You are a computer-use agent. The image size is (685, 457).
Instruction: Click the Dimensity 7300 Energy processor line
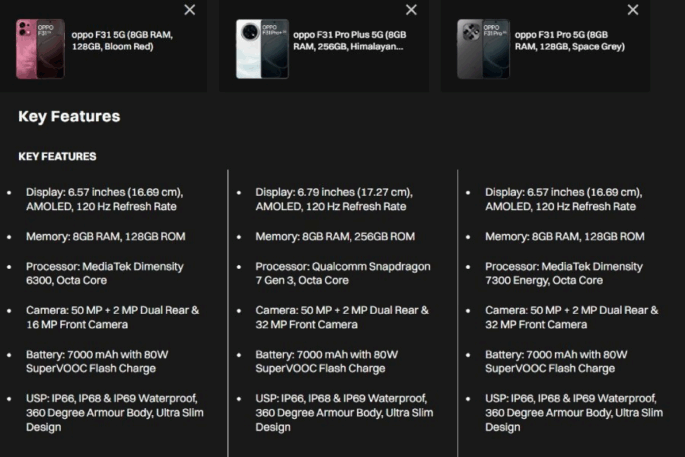[x=564, y=274]
